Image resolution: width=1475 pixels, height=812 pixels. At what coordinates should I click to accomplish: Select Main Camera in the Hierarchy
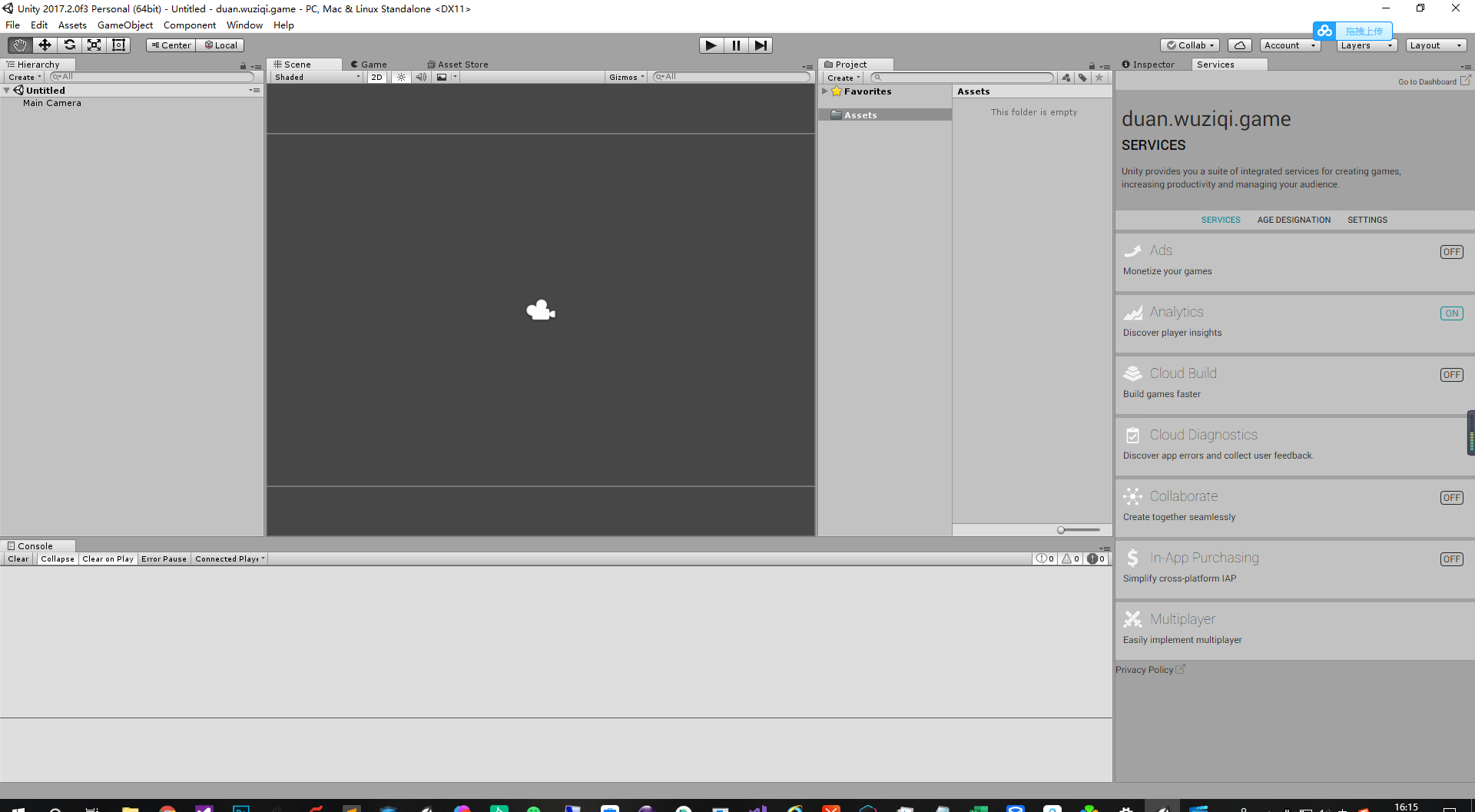point(52,103)
